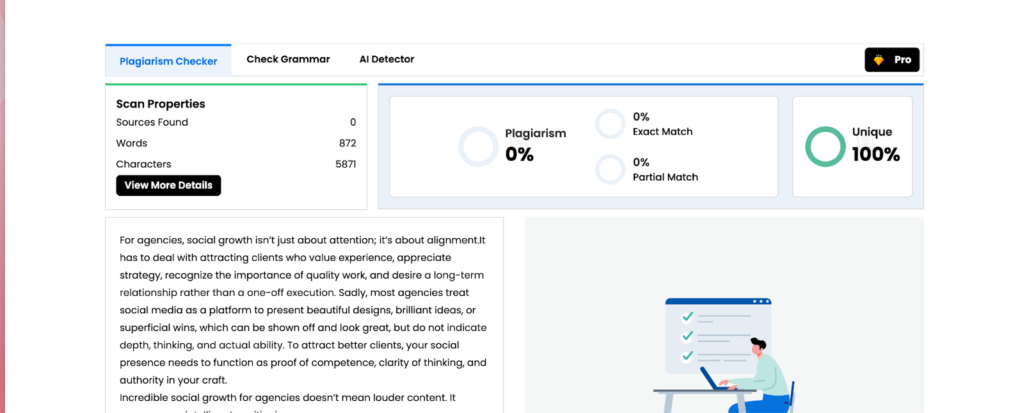Click the Words count row

tap(235, 143)
